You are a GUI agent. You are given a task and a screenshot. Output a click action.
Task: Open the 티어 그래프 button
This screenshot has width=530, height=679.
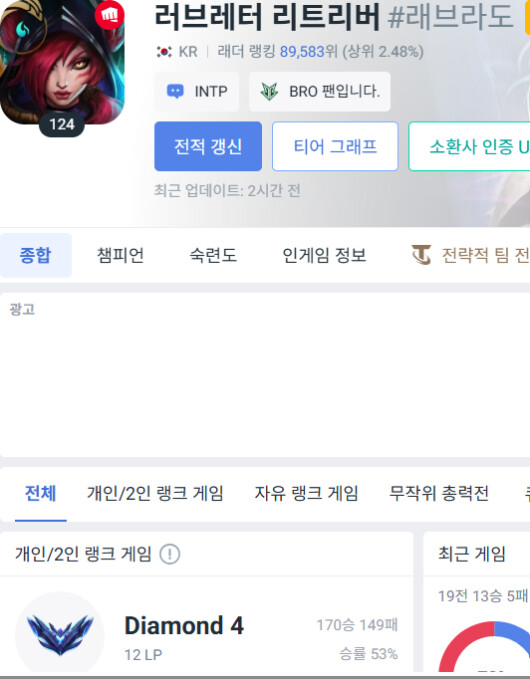click(x=335, y=146)
